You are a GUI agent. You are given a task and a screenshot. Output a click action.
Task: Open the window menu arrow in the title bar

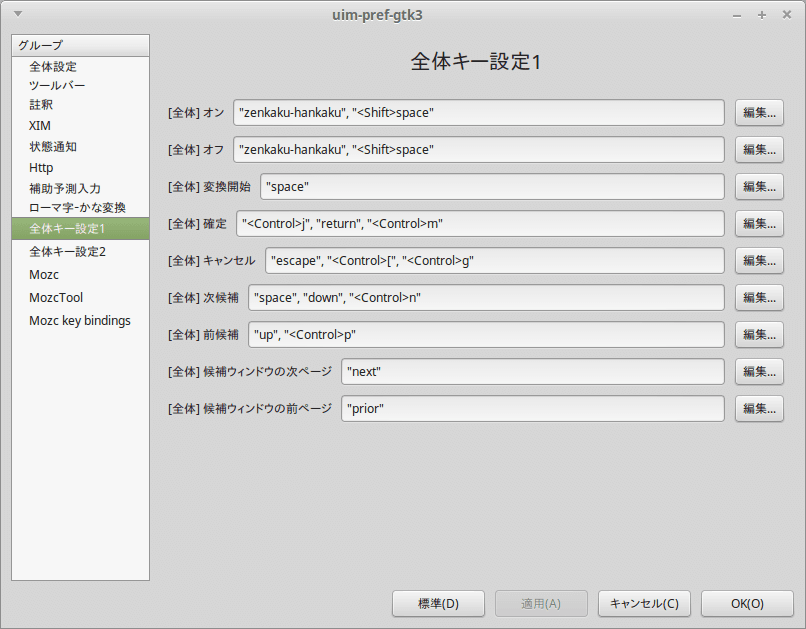tap(18, 14)
